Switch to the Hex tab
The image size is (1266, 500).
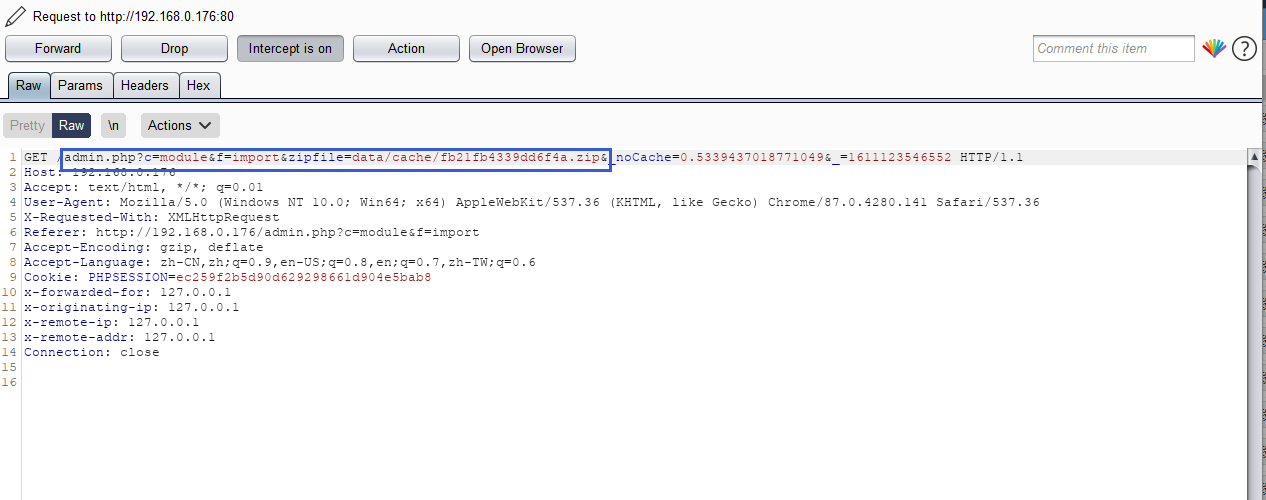199,85
